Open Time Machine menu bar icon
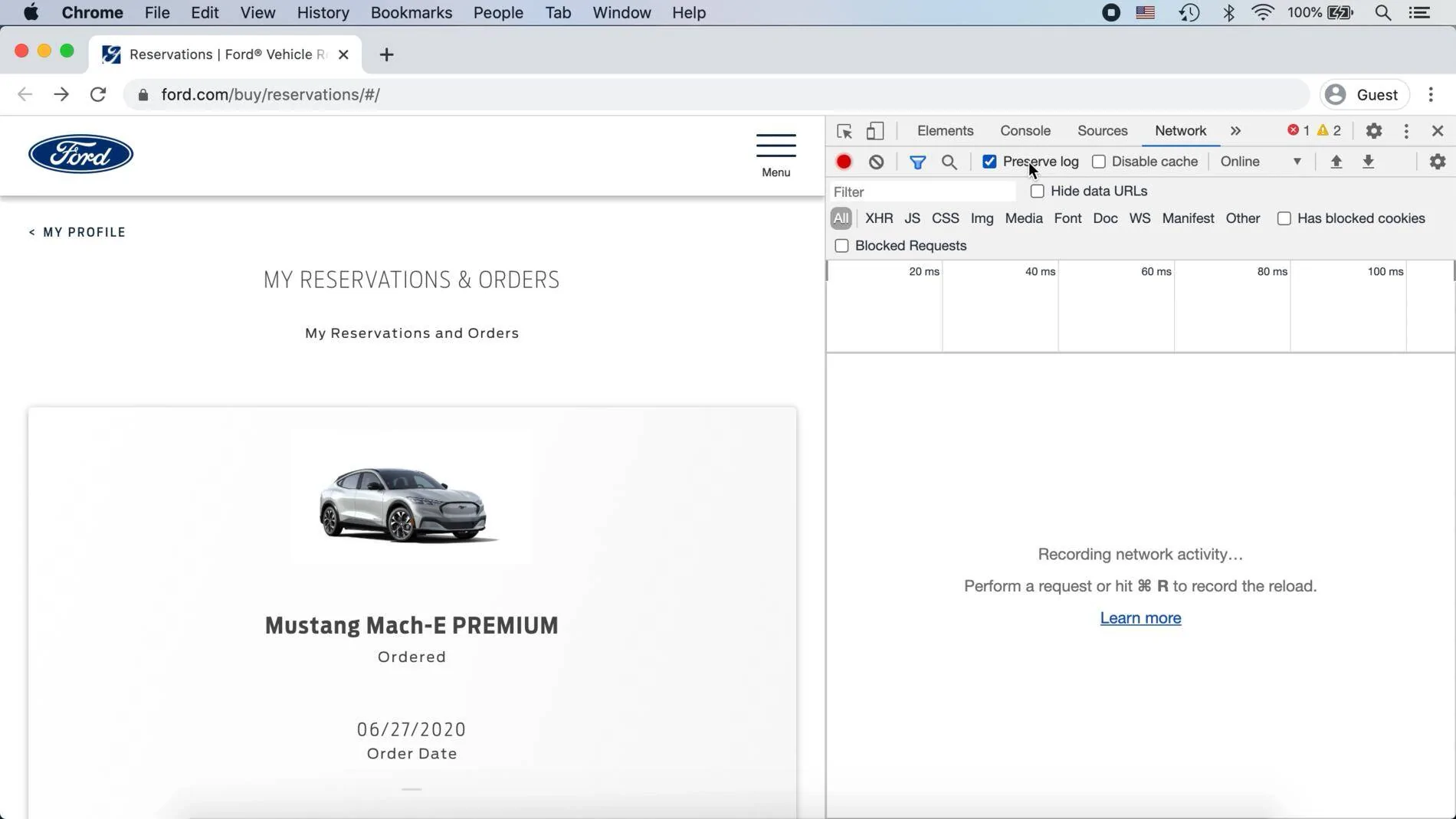1456x819 pixels. click(x=1189, y=13)
